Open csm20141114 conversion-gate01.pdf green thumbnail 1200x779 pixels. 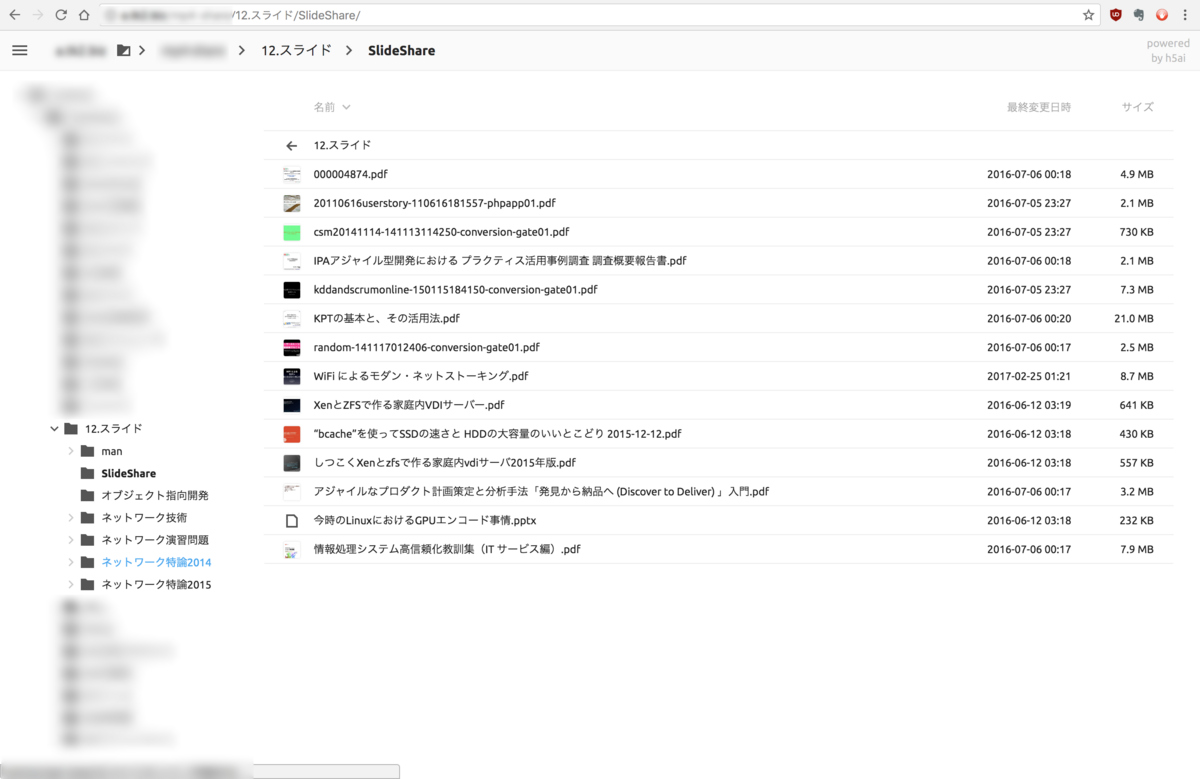point(291,232)
